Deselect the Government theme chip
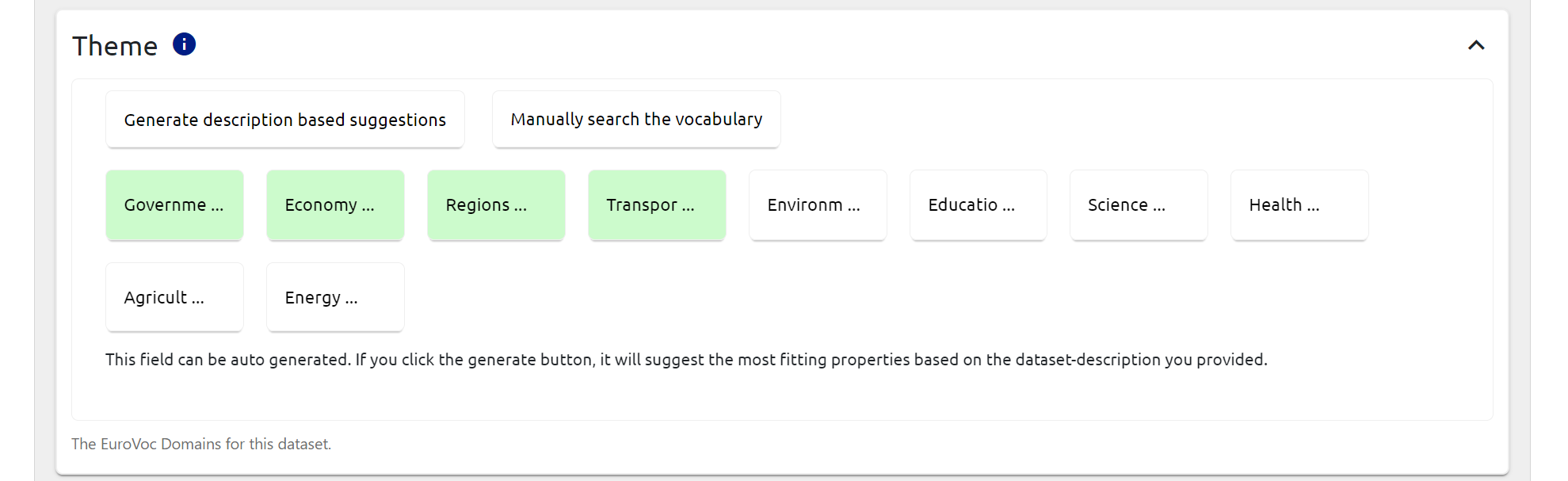Screen dimensions: 1568x481 coord(174,205)
